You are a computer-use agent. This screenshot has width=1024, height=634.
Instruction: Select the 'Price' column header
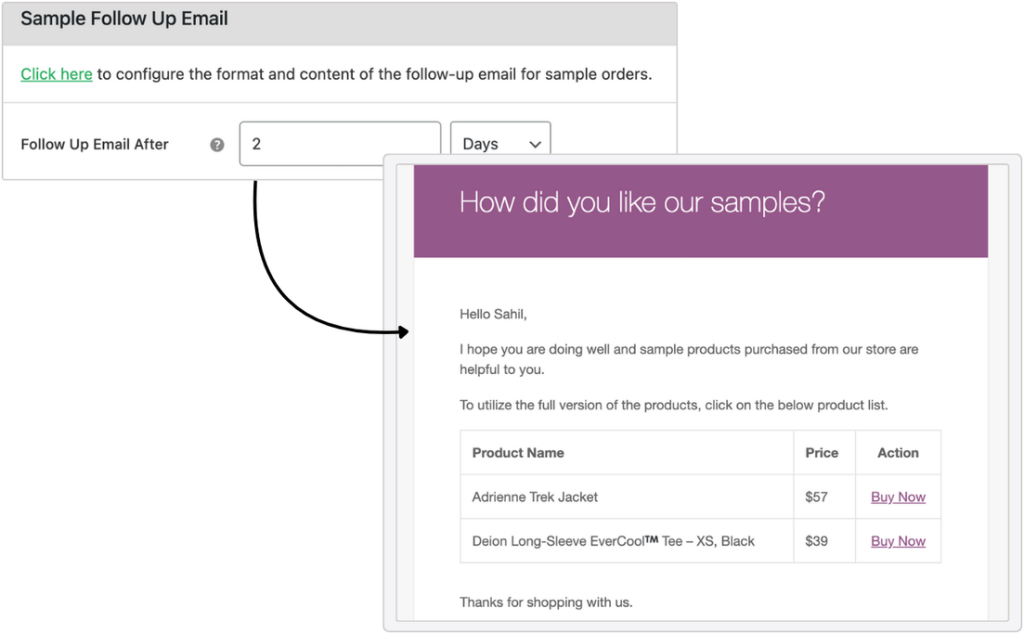click(x=822, y=453)
